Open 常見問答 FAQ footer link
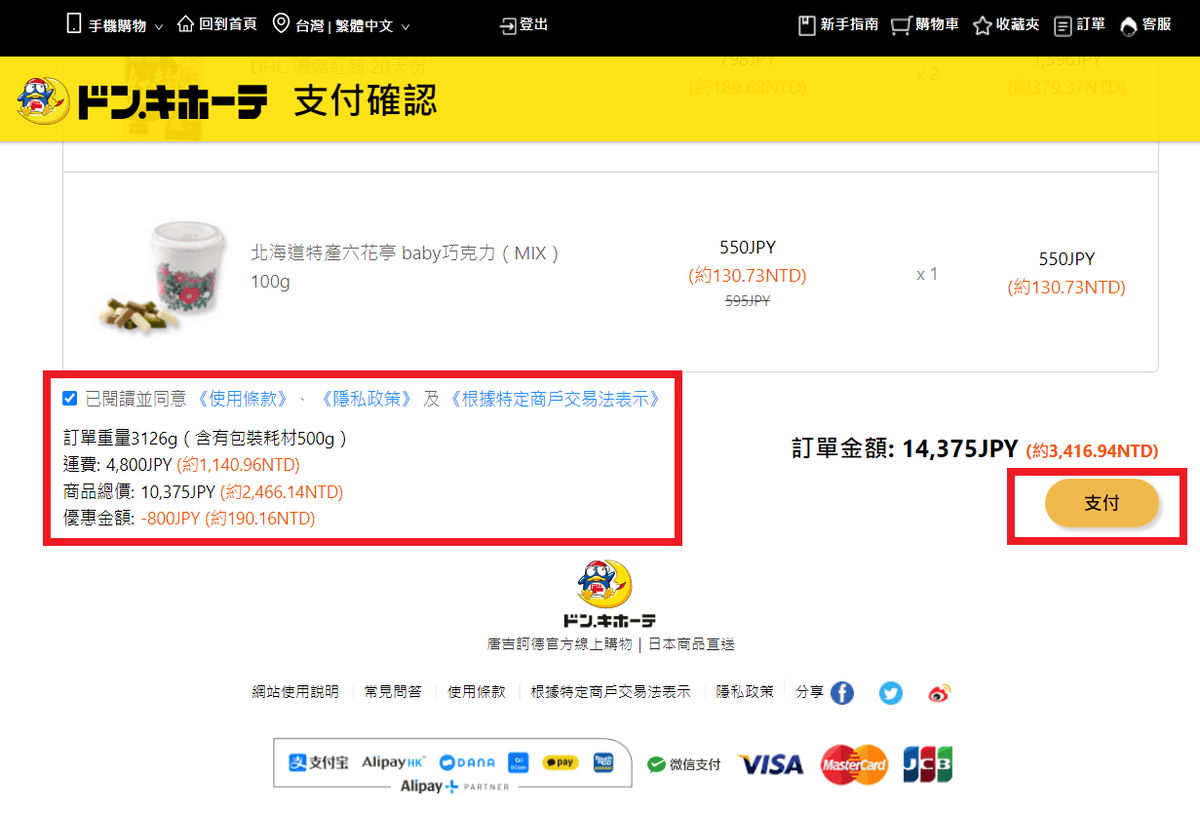 coord(393,692)
